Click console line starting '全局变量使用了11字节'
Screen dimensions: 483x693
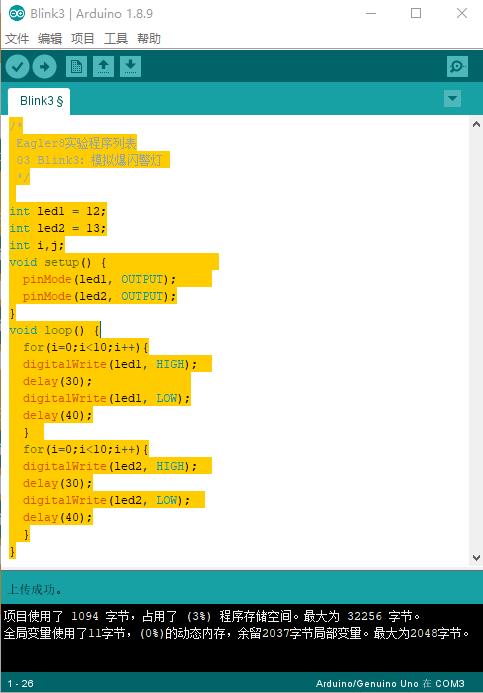[x=236, y=633]
